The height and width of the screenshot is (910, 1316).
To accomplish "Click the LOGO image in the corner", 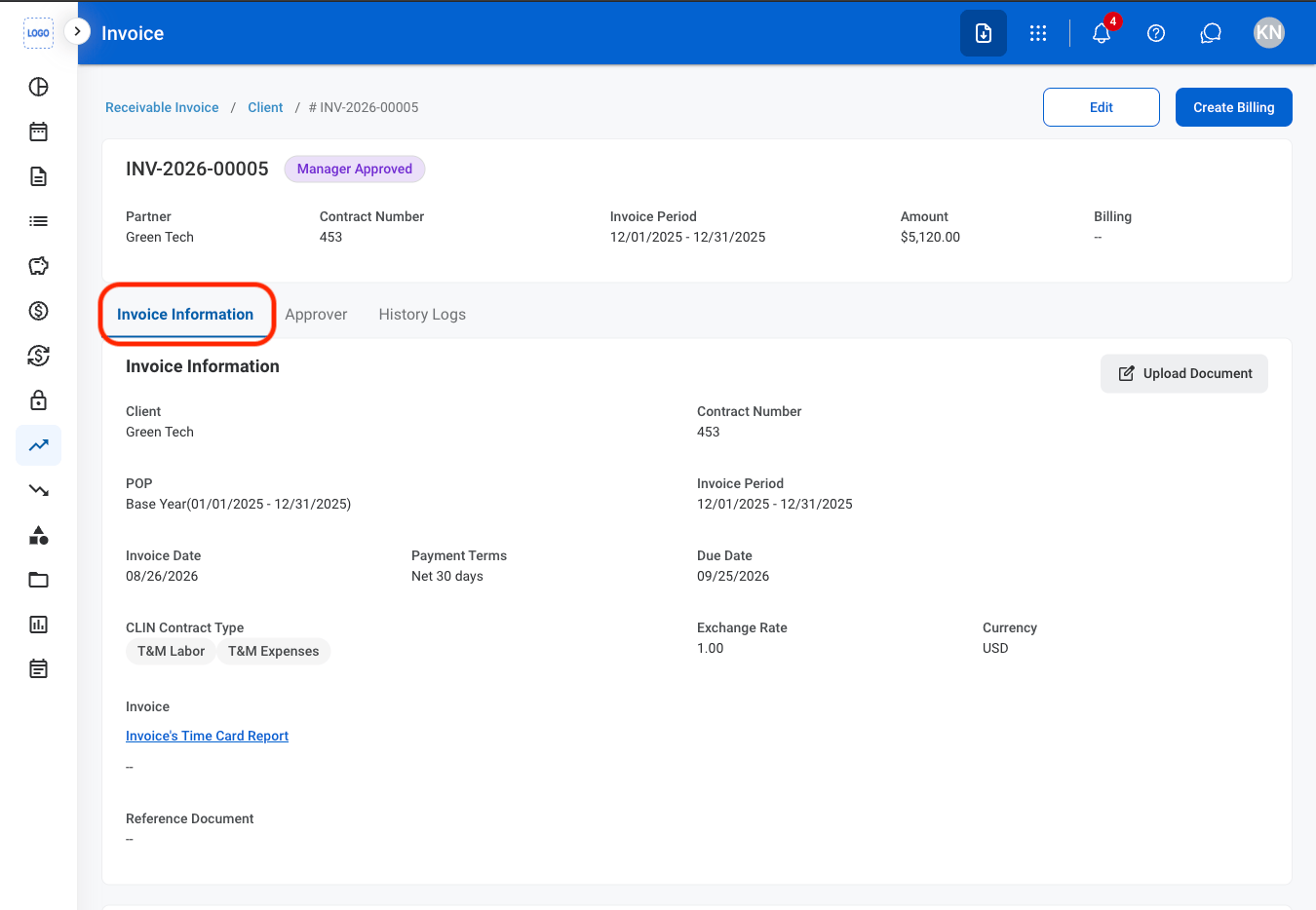I will coord(38,33).
